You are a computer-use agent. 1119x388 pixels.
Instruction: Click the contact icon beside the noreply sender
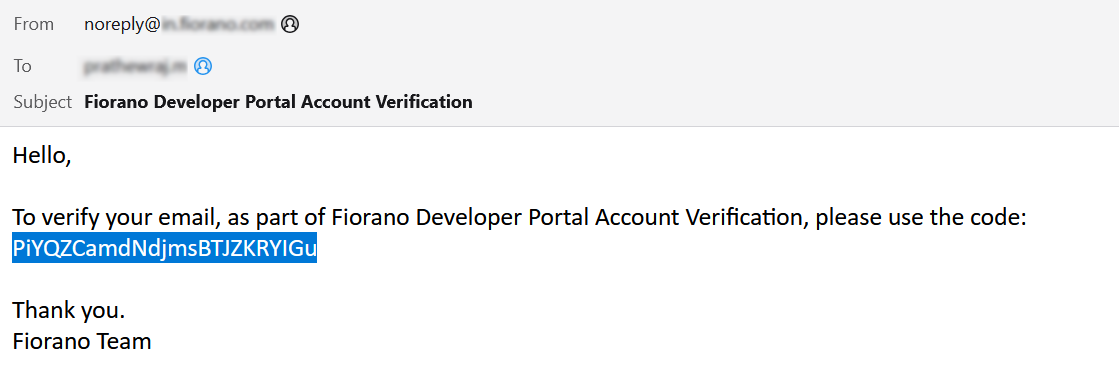(290, 24)
